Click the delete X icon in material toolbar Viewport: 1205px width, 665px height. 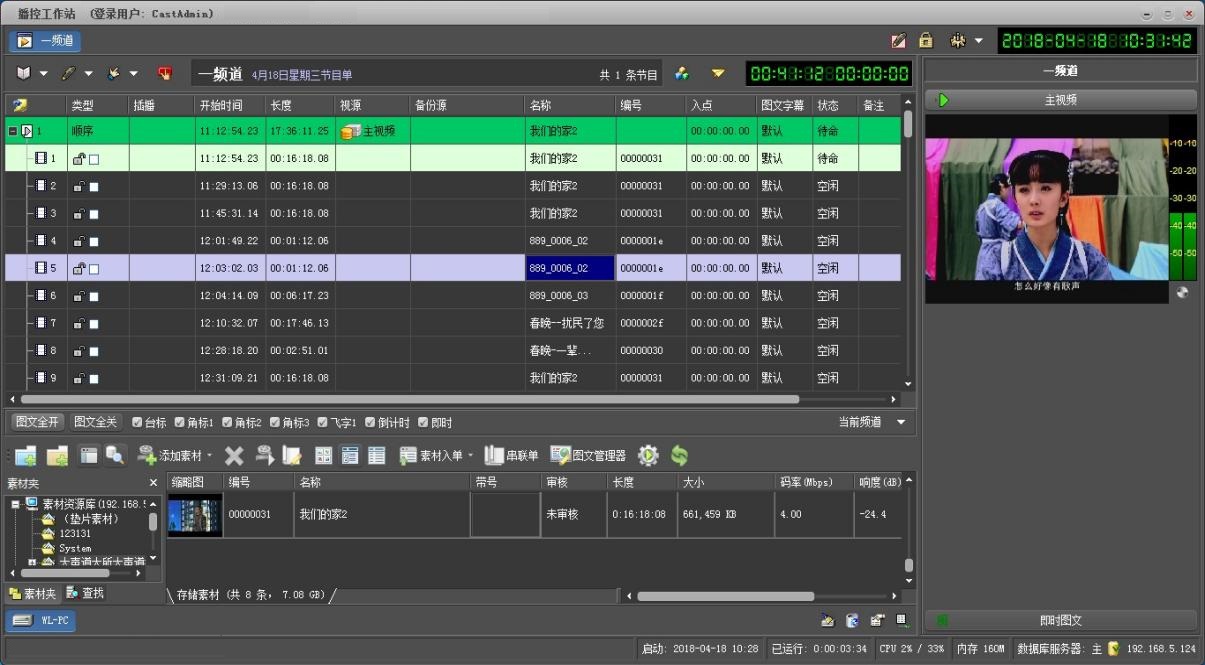coord(234,456)
